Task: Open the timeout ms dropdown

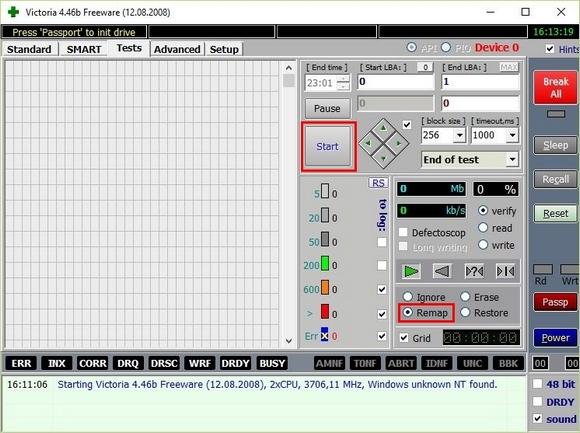Action: coord(512,135)
